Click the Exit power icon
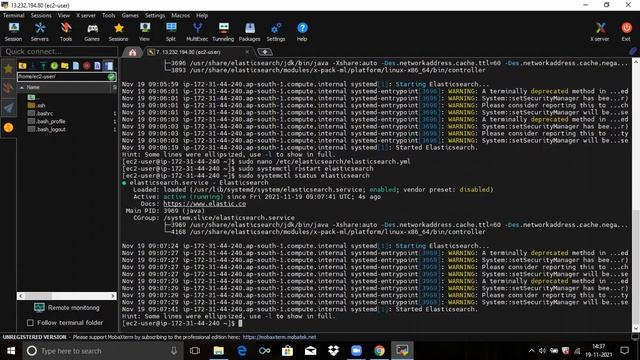The image size is (640, 360). point(626,32)
